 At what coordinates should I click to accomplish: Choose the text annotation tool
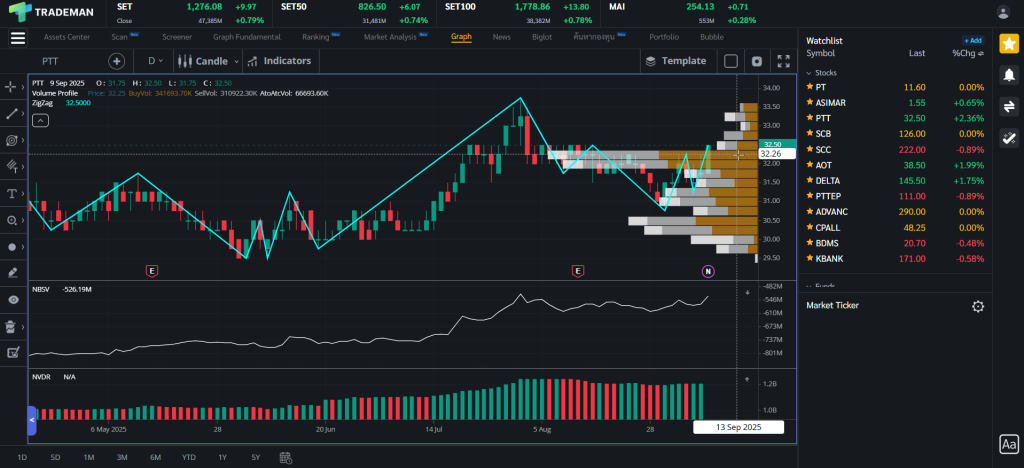point(13,193)
